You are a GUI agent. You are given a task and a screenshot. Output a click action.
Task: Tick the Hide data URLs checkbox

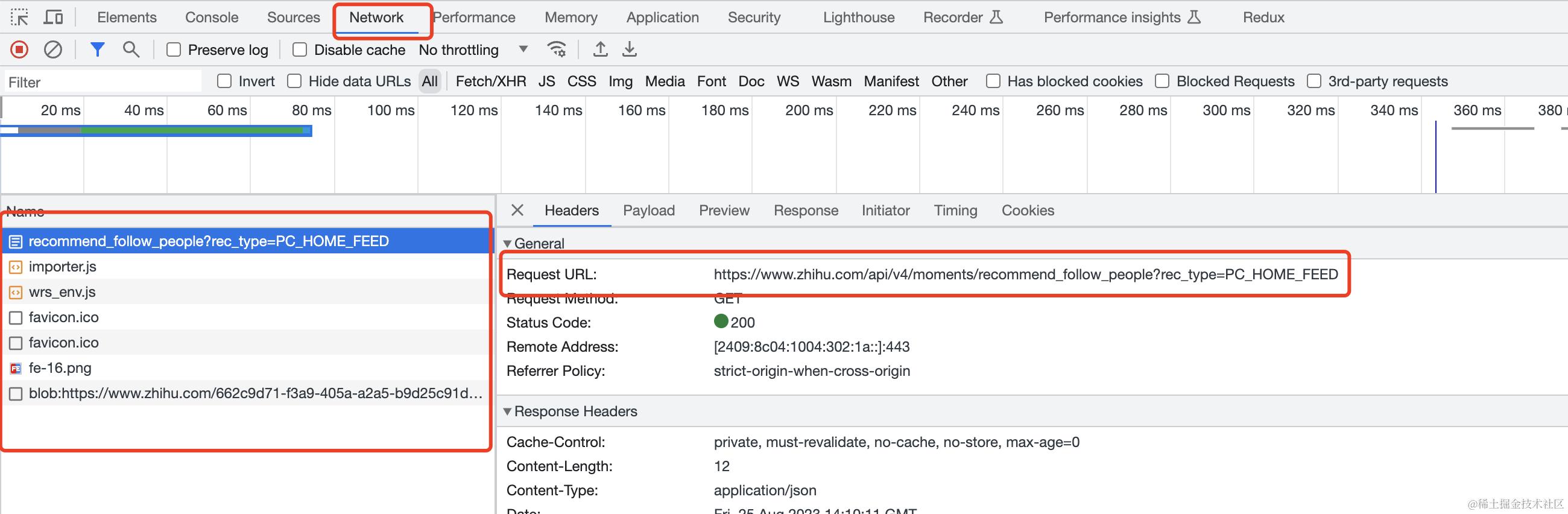coord(295,81)
